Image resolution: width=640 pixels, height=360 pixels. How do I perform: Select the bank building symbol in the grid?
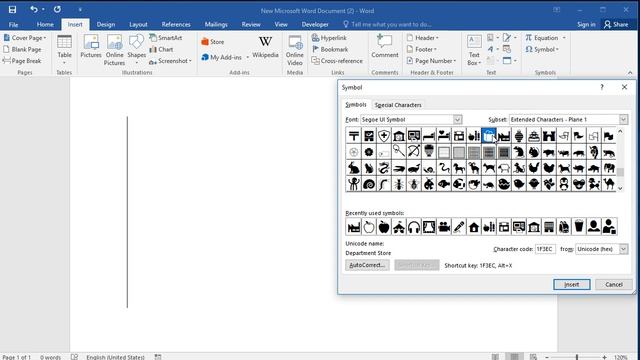pyautogui.click(x=399, y=136)
